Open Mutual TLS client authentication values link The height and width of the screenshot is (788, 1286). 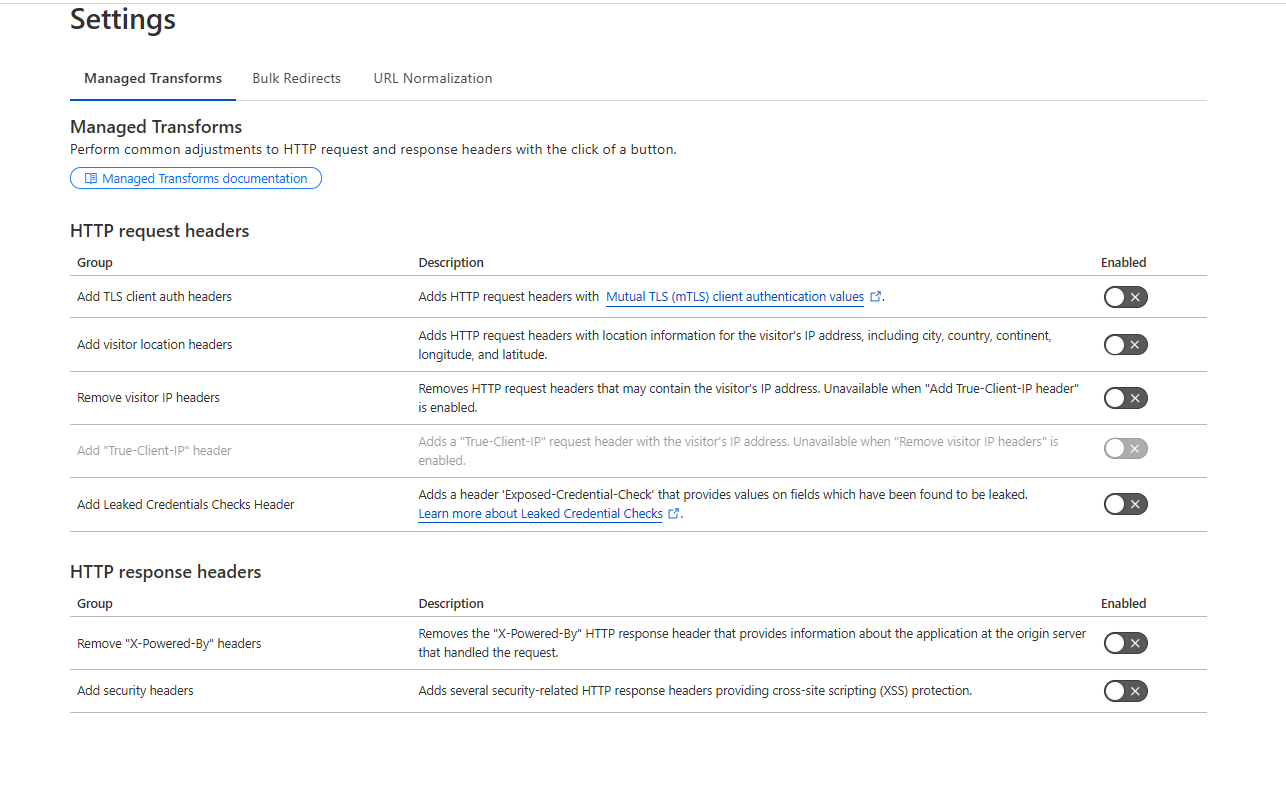(734, 297)
